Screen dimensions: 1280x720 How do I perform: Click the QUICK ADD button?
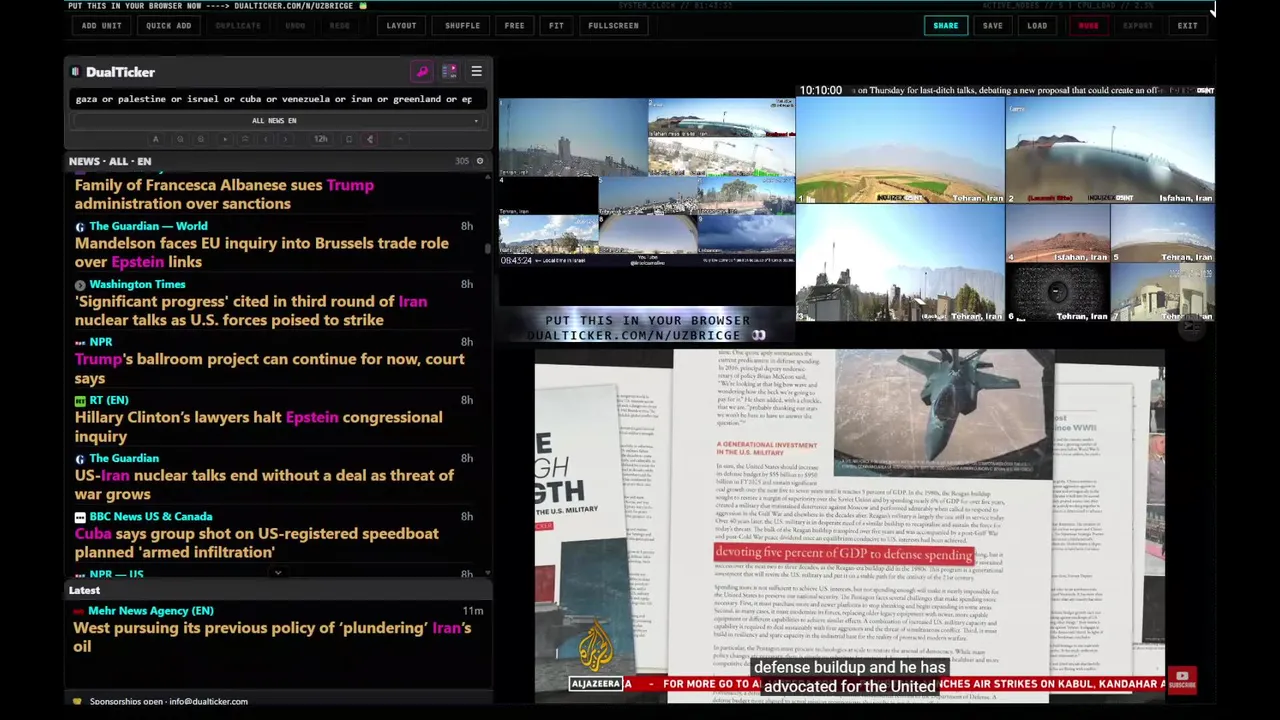169,26
